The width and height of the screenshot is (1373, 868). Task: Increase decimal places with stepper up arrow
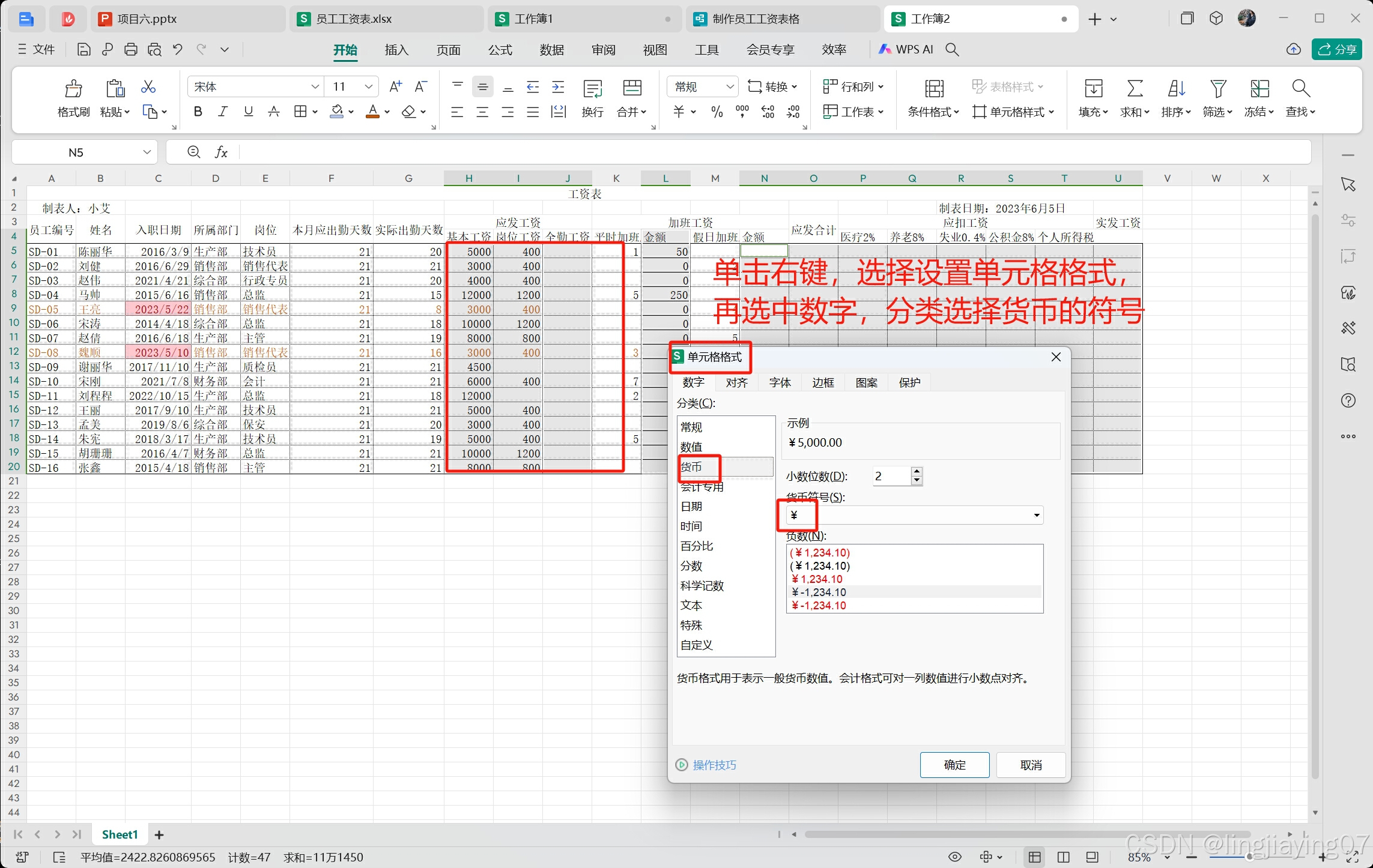coord(917,471)
